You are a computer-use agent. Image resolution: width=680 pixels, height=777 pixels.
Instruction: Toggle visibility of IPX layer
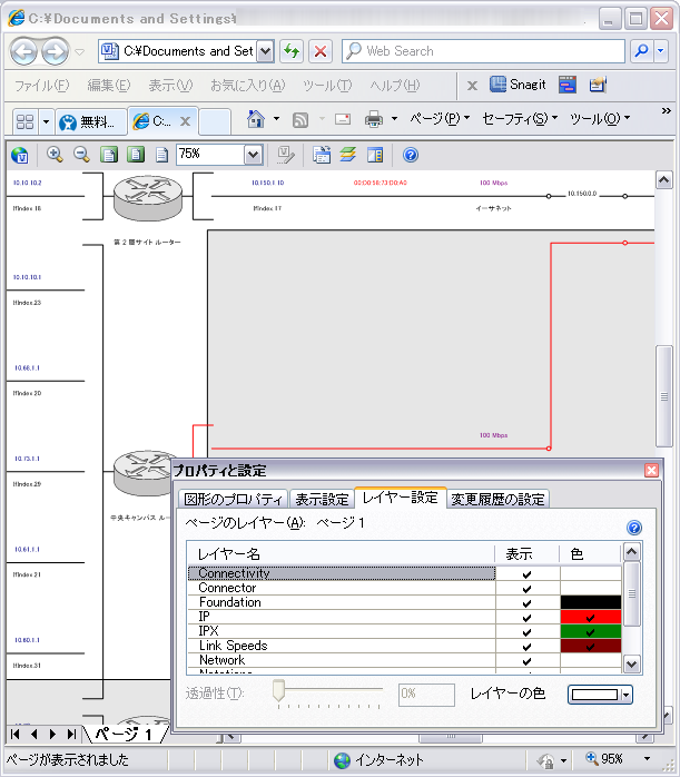527,632
